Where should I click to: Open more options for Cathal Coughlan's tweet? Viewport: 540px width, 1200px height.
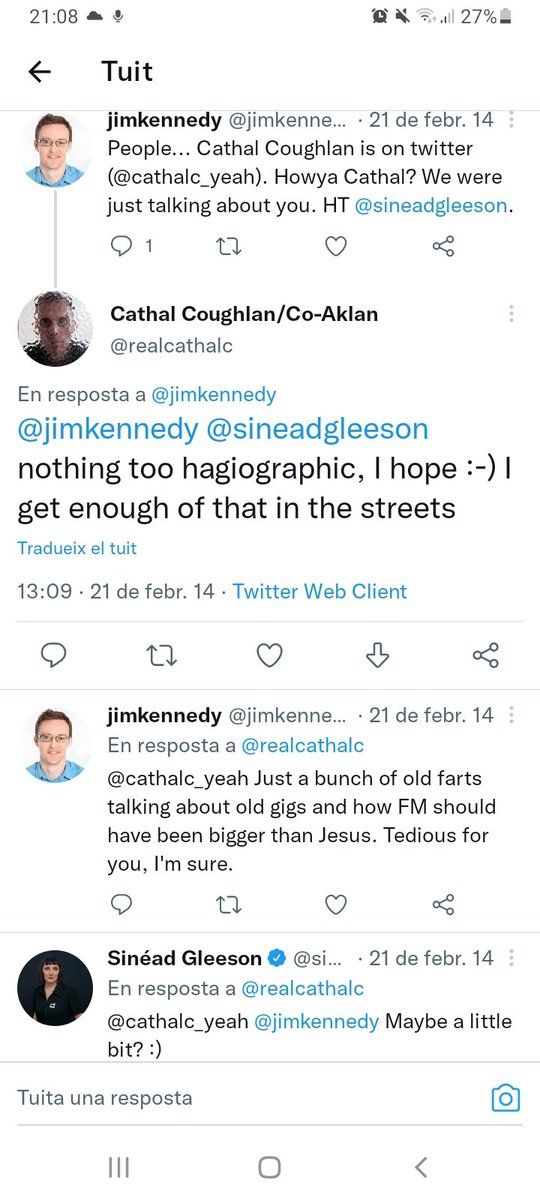(511, 314)
